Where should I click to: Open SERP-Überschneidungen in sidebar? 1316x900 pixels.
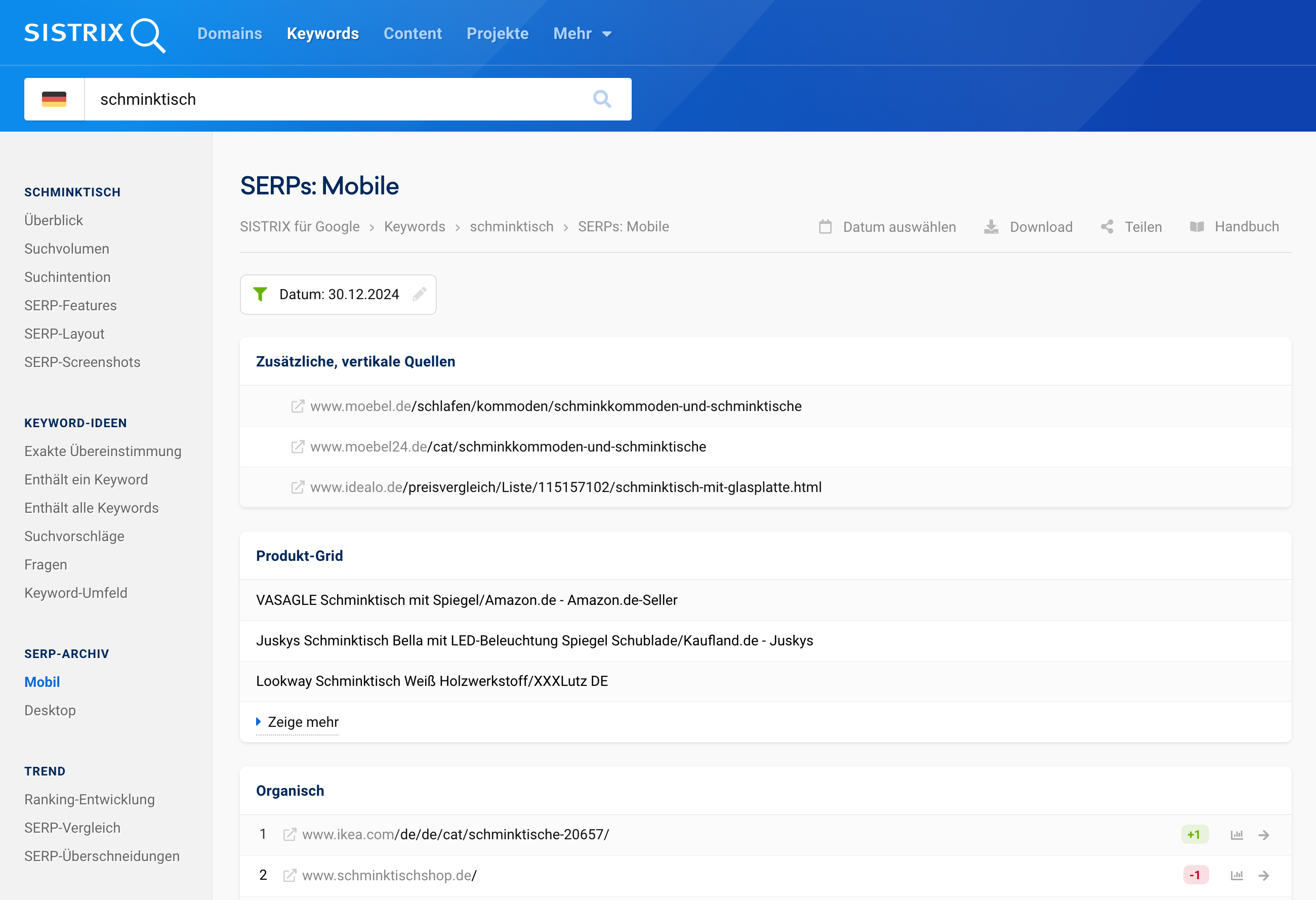(102, 856)
